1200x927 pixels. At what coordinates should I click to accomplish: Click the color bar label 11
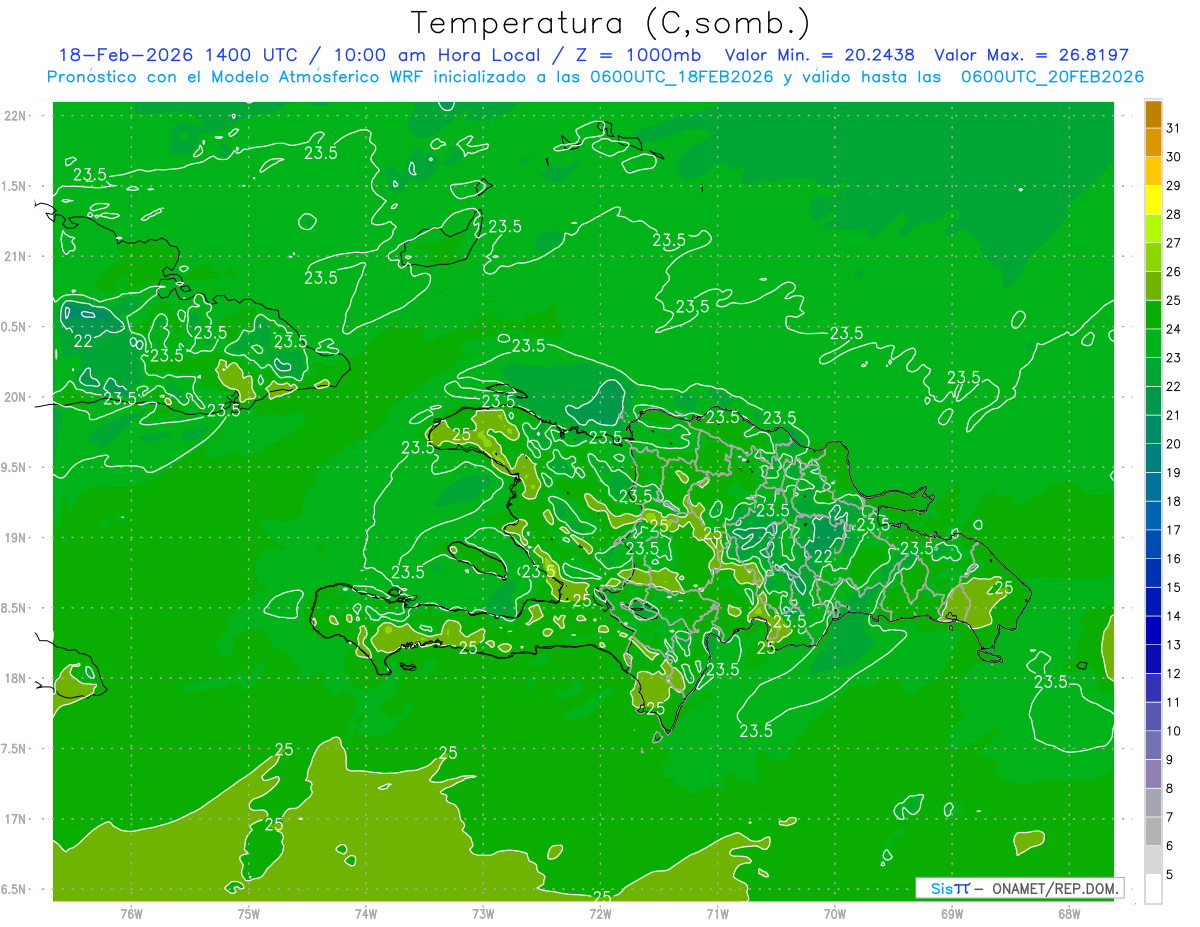tap(1174, 702)
